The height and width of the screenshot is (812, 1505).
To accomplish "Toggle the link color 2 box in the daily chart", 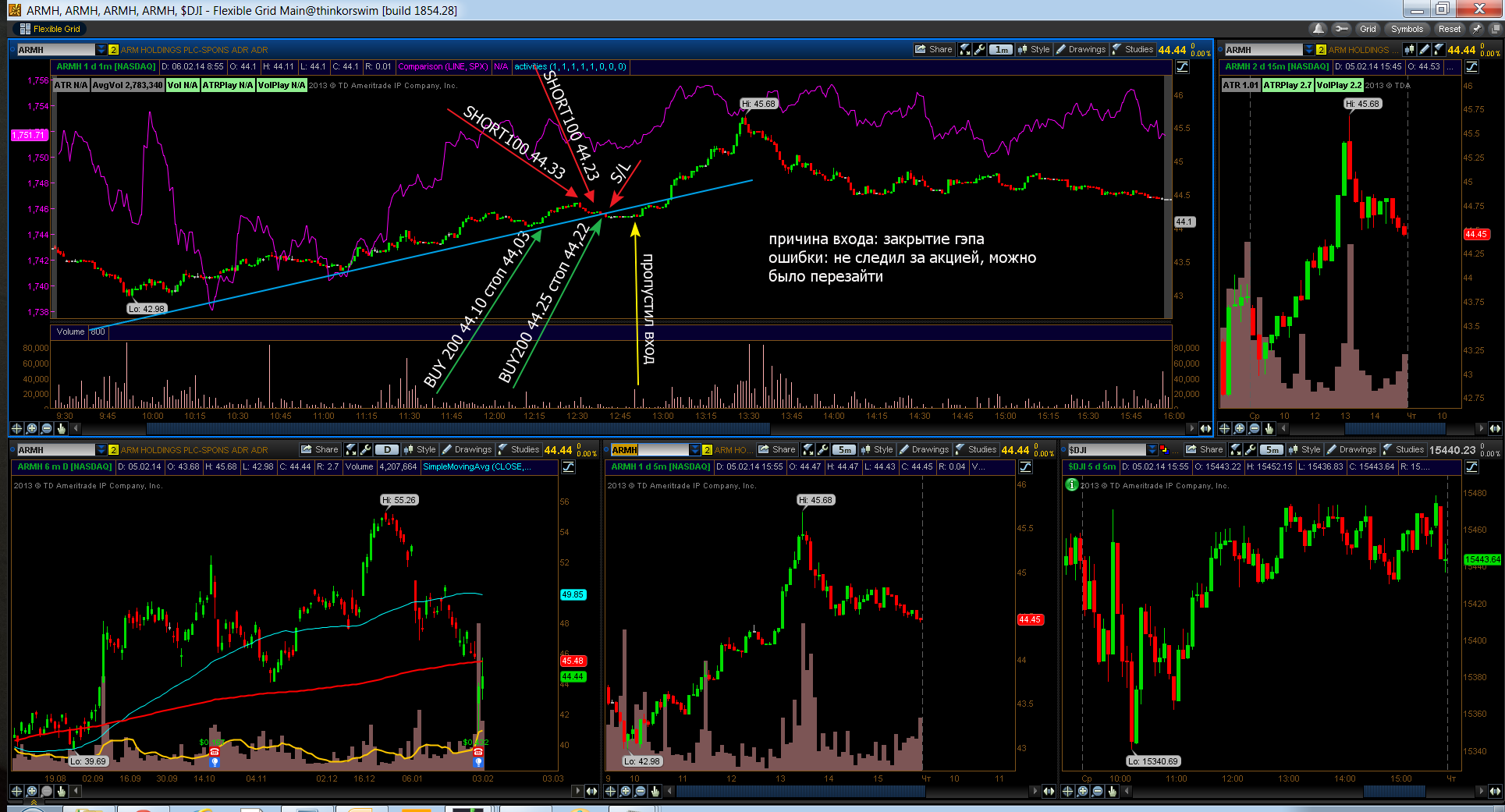I will [x=113, y=450].
